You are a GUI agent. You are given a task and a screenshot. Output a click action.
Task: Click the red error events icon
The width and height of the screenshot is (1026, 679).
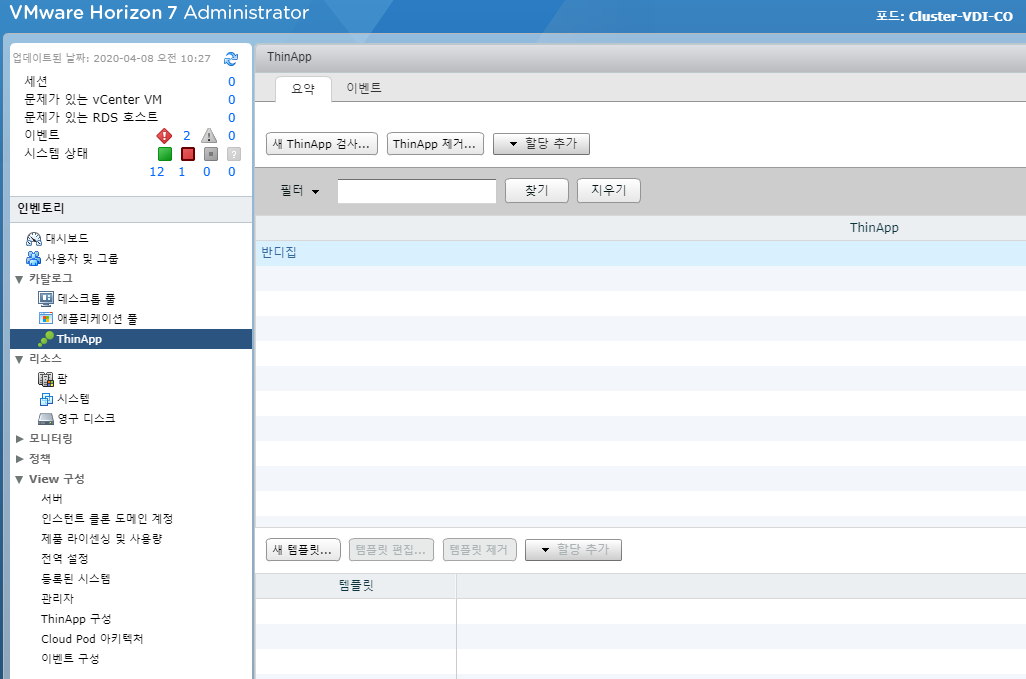click(164, 135)
